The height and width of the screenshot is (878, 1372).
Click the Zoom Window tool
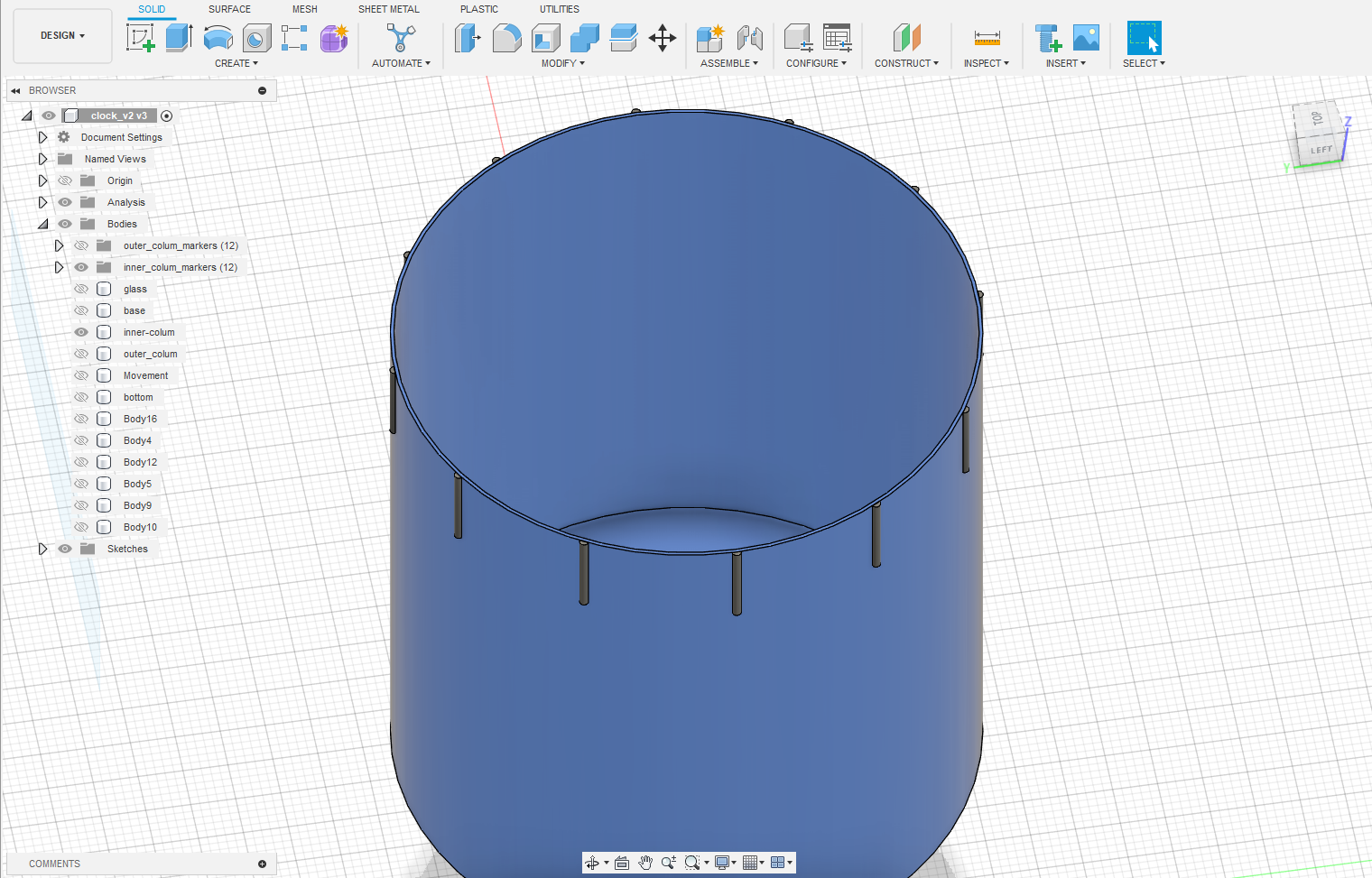pyautogui.click(x=691, y=863)
